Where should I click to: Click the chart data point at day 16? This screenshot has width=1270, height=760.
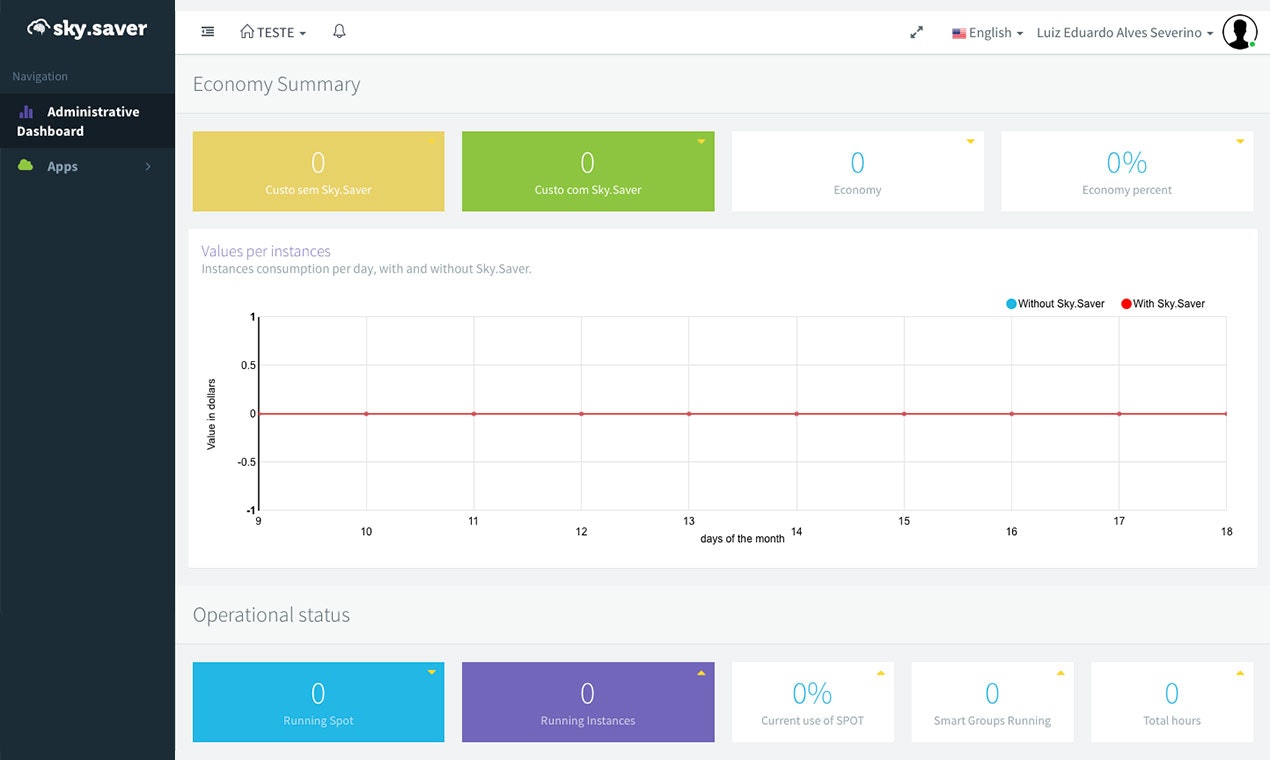pos(1012,413)
